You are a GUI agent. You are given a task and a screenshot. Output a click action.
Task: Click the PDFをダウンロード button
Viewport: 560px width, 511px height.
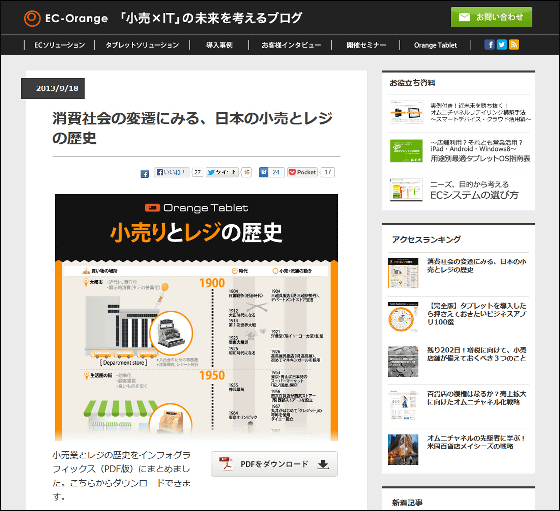pyautogui.click(x=274, y=464)
